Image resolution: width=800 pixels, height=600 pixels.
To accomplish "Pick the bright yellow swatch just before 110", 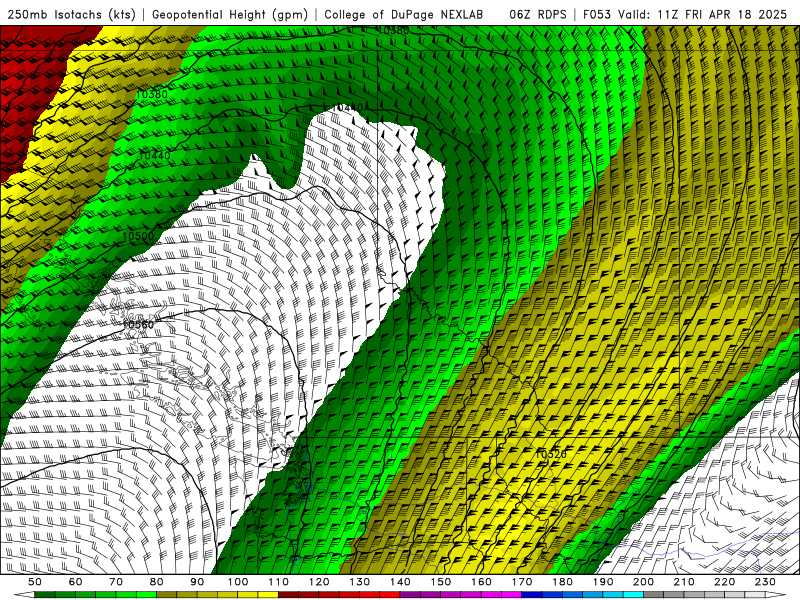I will click(x=268, y=595).
